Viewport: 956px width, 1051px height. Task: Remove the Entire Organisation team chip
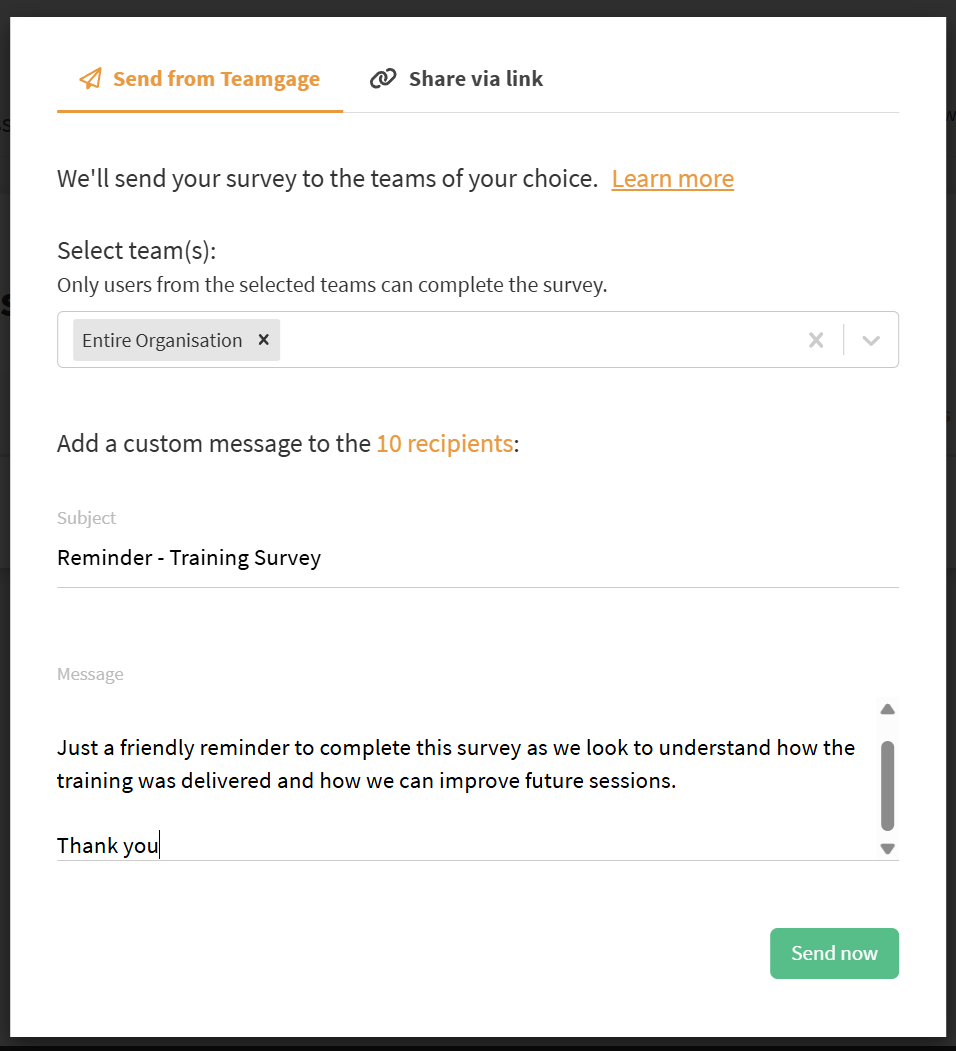point(264,340)
